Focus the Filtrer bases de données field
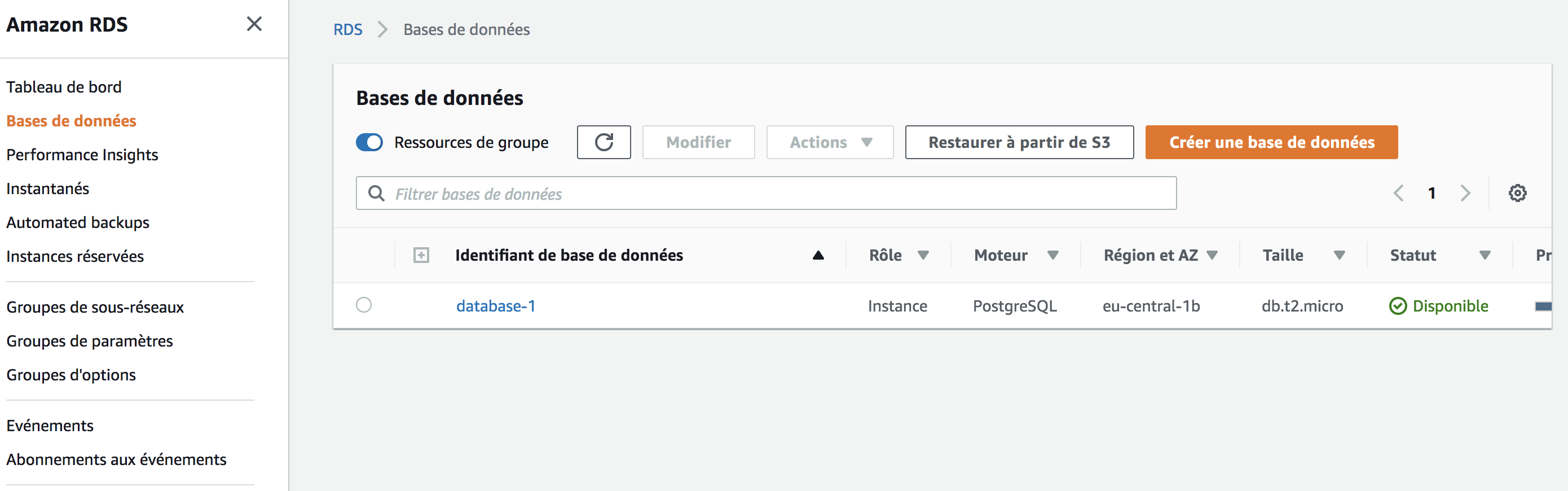This screenshot has width=1568, height=491. point(766,193)
